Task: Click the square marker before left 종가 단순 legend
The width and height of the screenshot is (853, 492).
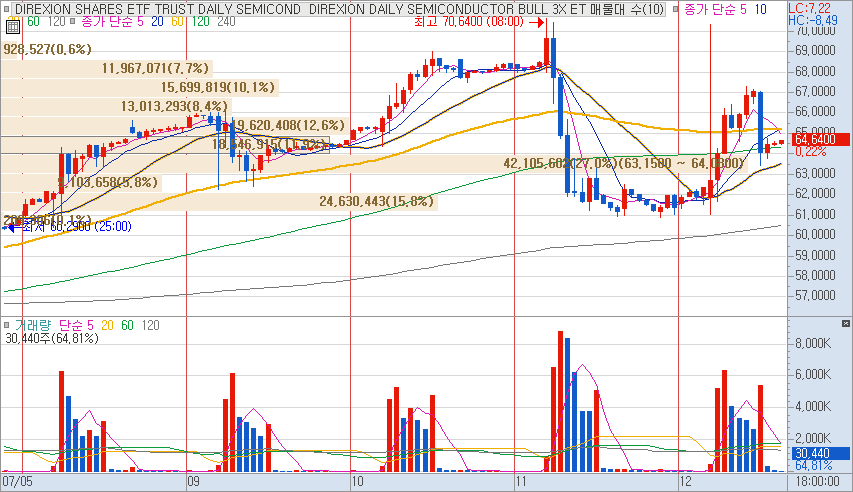Action: tap(72, 21)
